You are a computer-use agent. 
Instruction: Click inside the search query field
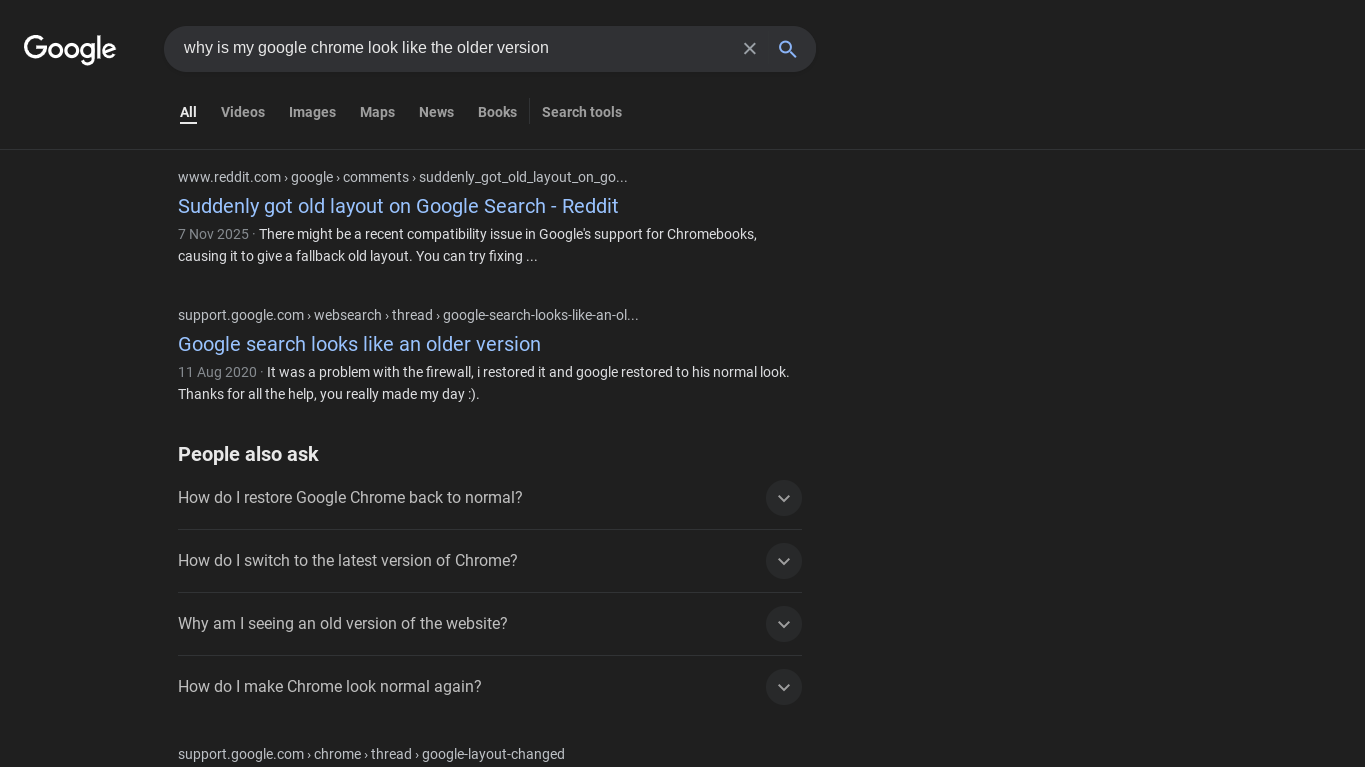pos(450,48)
